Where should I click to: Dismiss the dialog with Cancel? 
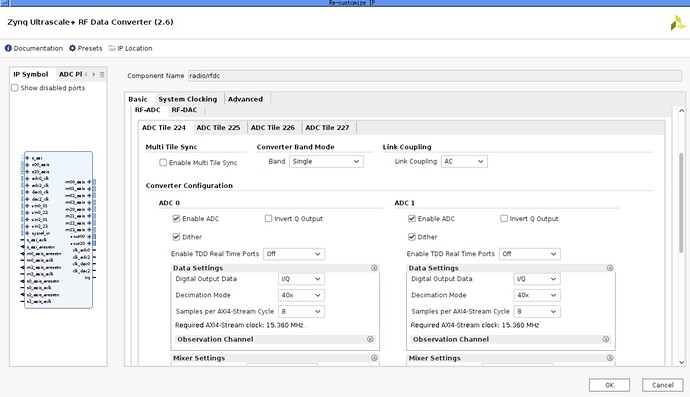click(662, 385)
